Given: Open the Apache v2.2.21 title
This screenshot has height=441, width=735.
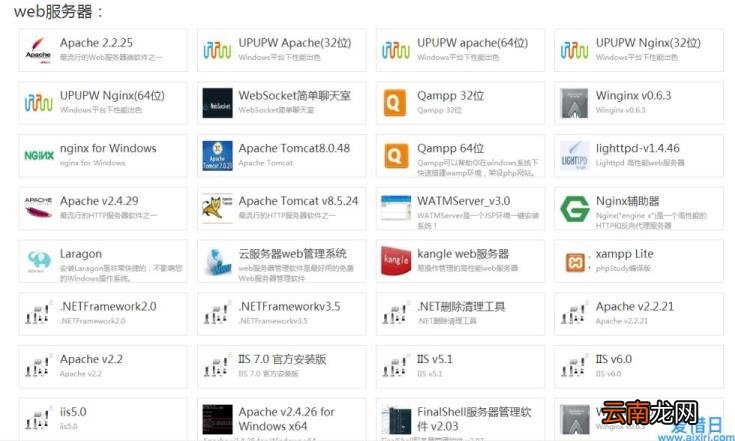Looking at the screenshot, I should (635, 306).
